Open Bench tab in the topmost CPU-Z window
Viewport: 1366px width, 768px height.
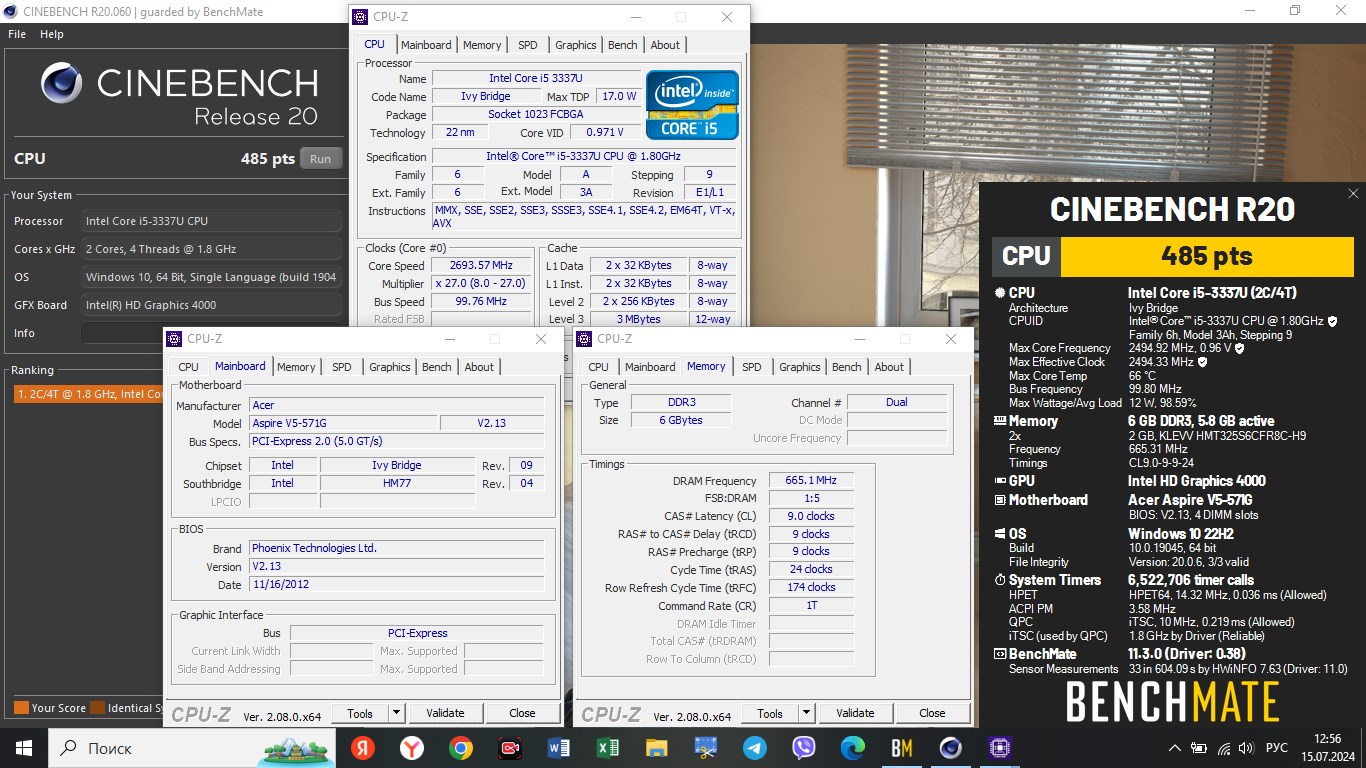[623, 45]
